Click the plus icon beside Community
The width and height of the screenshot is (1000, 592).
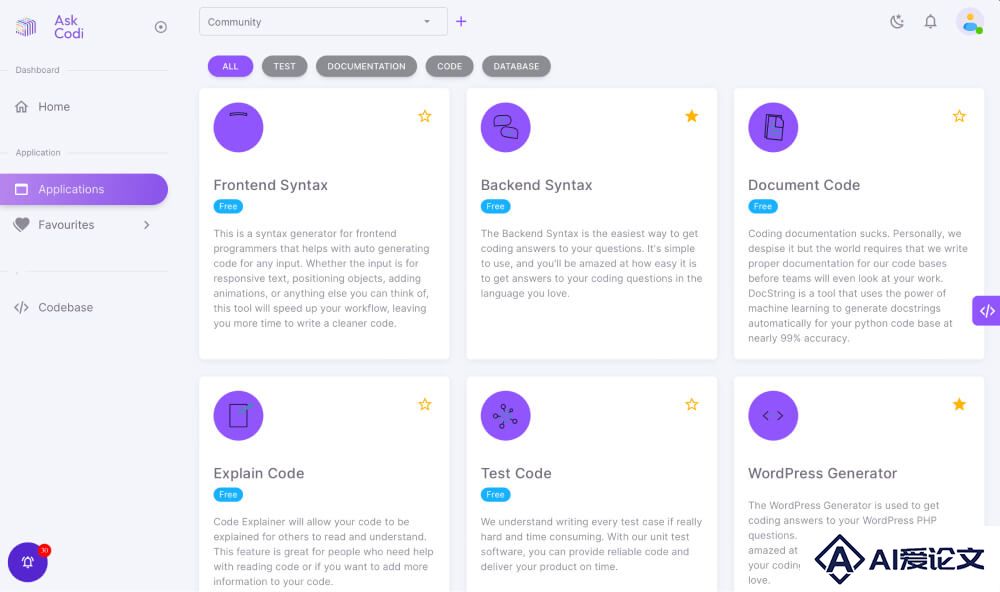tap(461, 22)
